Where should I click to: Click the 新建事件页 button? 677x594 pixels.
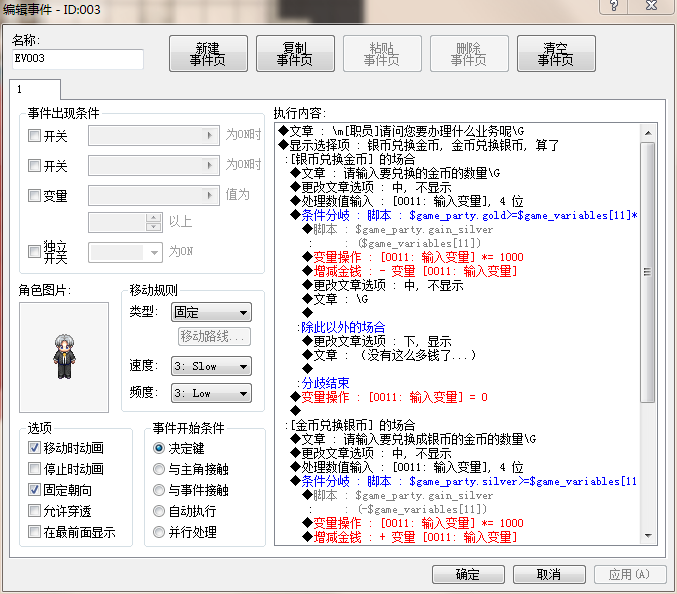pyautogui.click(x=208, y=54)
